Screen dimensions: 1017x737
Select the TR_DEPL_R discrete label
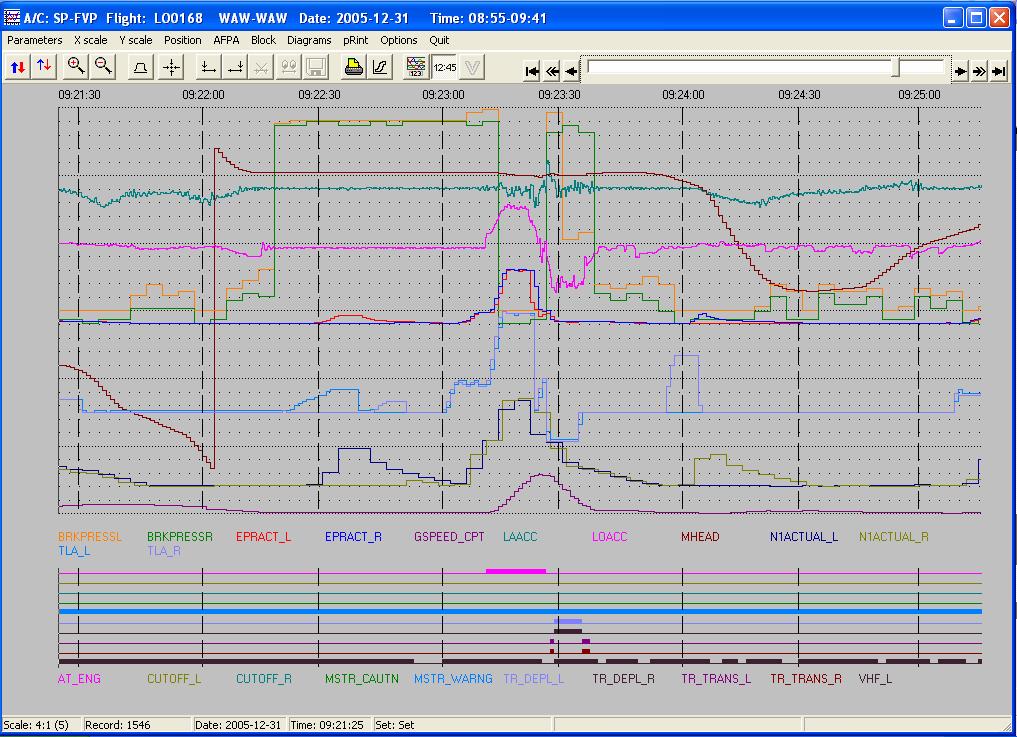pos(623,679)
